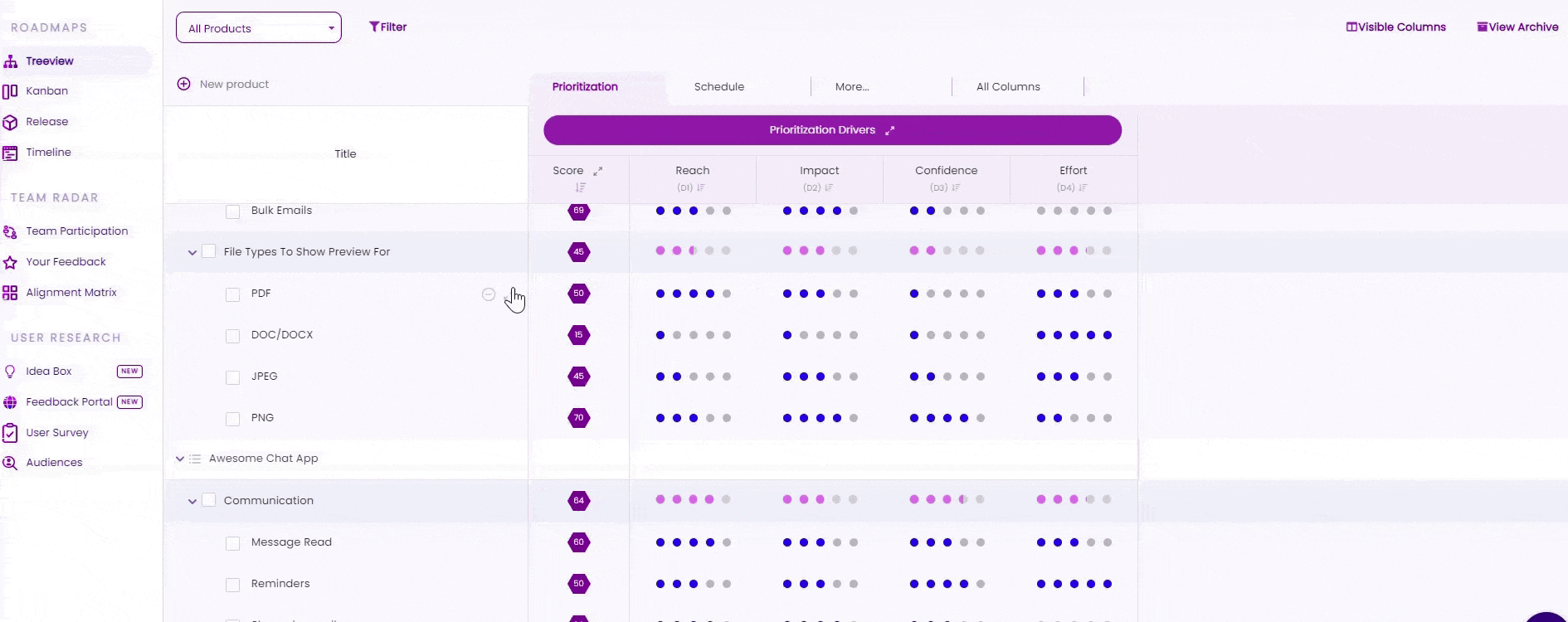Viewport: 1568px width, 622px height.
Task: Sort by Reach D1 icon
Action: tap(701, 187)
